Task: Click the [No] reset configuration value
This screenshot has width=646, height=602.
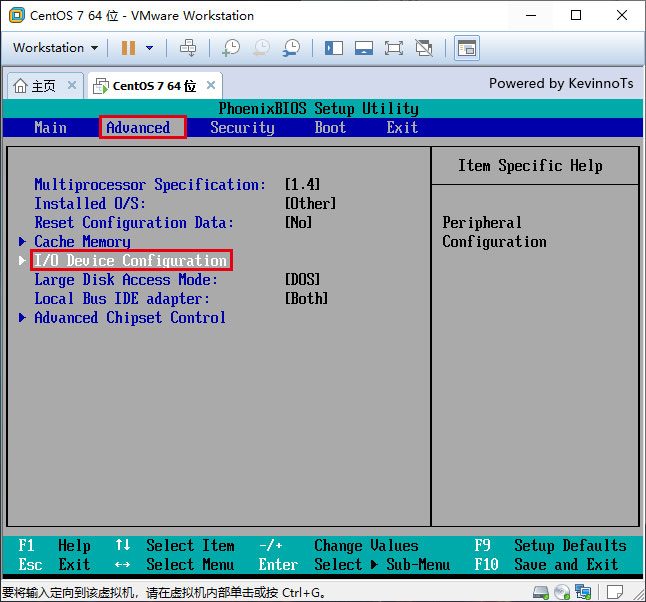Action: (299, 223)
